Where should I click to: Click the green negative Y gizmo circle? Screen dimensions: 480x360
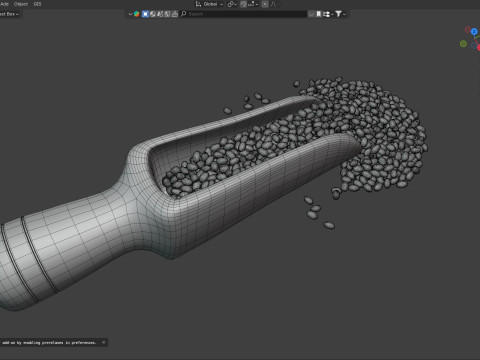463,44
